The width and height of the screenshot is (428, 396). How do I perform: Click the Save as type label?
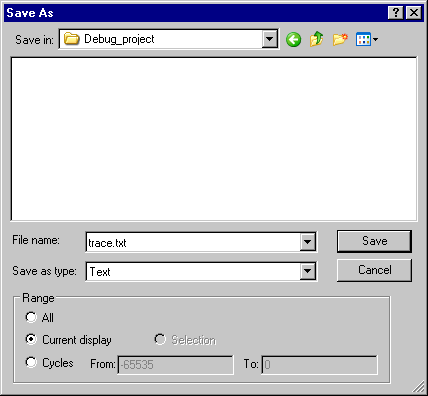(44, 271)
